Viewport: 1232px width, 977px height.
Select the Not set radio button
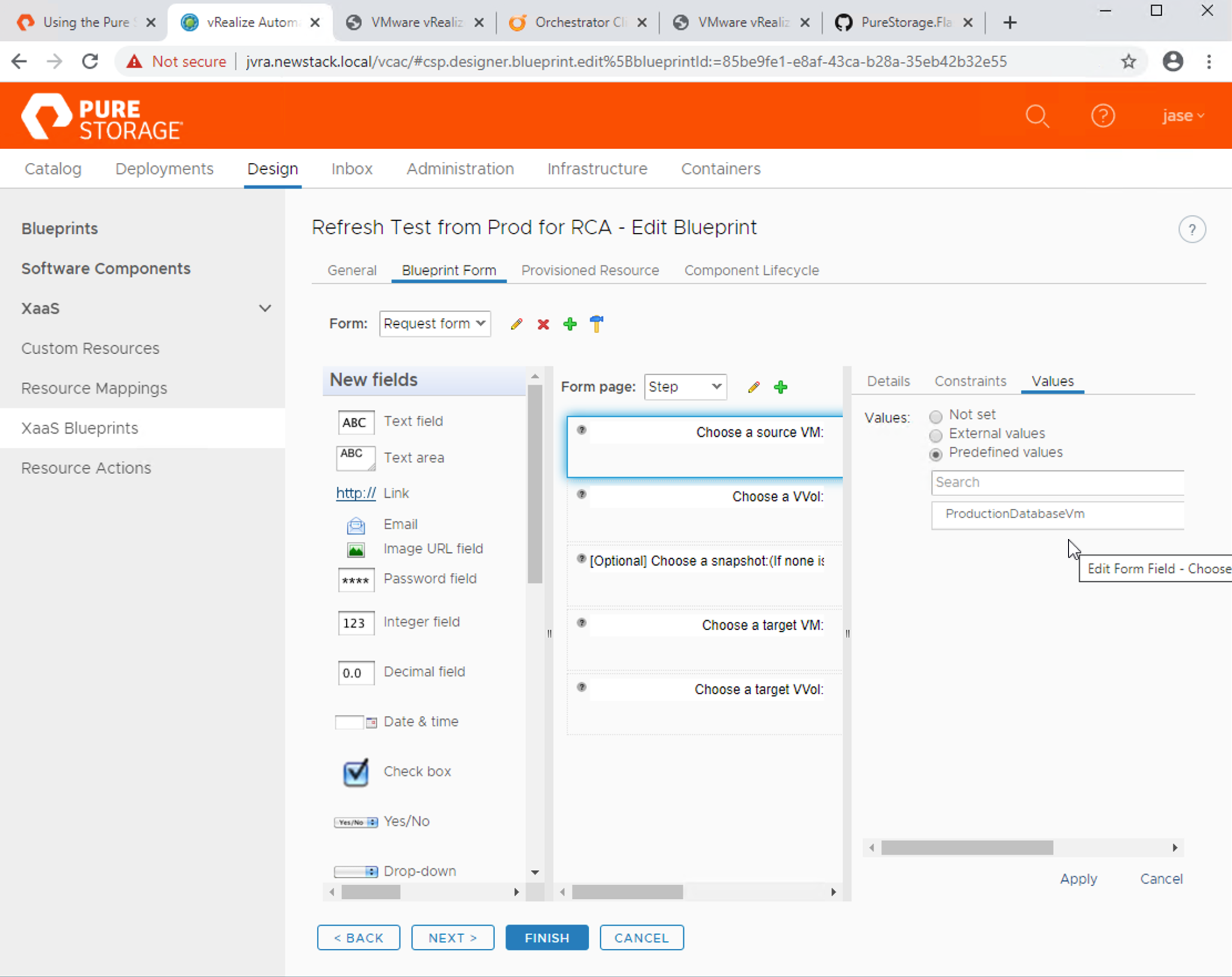pyautogui.click(x=935, y=416)
